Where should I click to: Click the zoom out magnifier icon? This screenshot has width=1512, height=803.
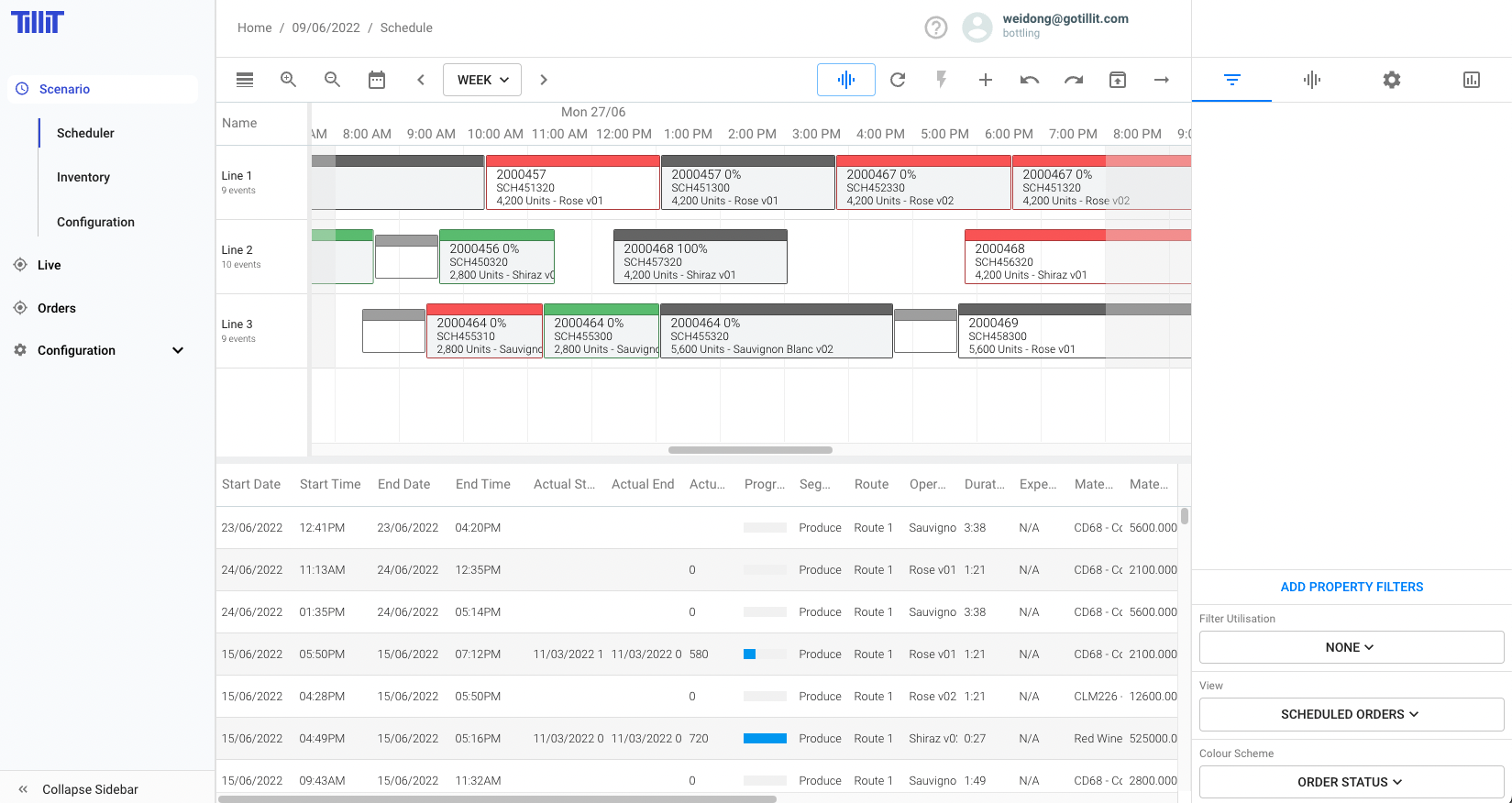332,80
